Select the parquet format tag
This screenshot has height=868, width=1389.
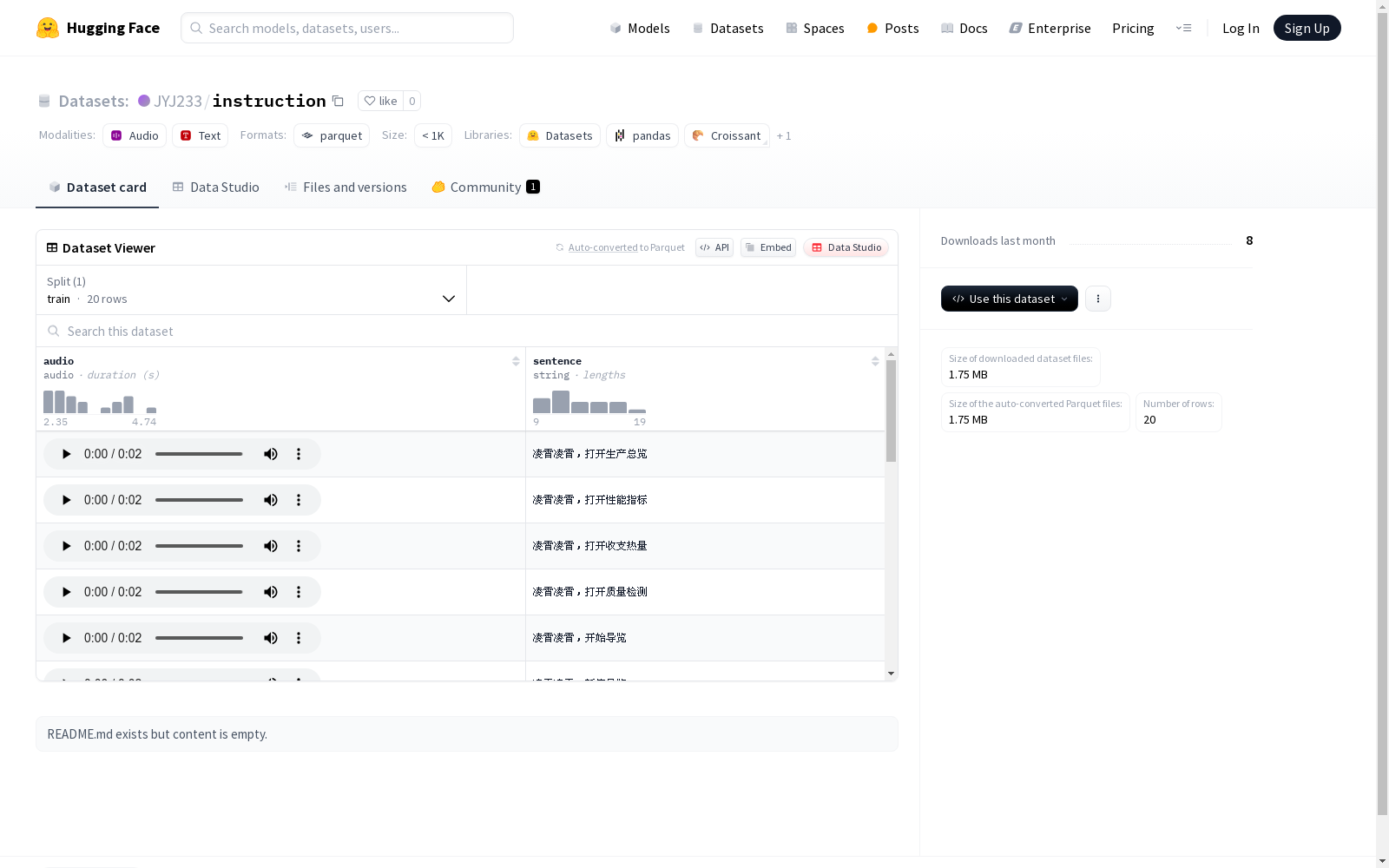click(x=332, y=135)
